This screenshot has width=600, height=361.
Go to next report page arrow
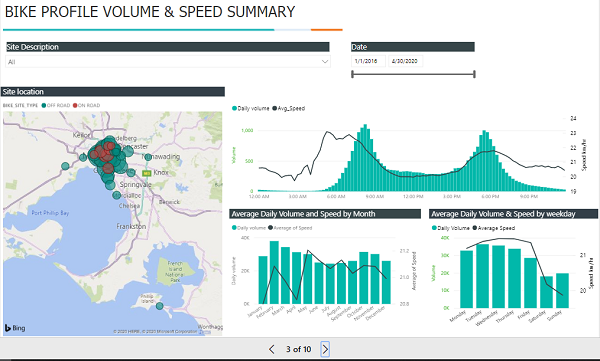325,349
